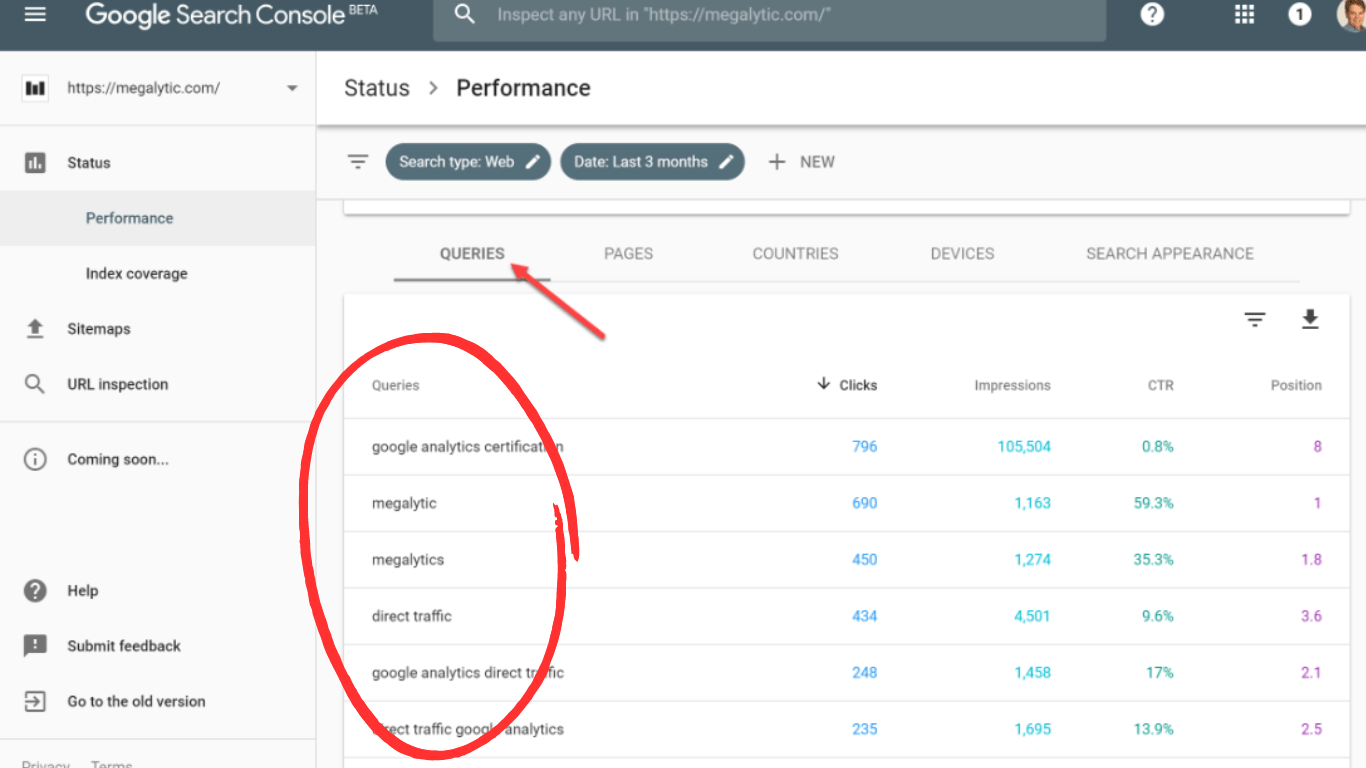Switch to the Countries tab
The width and height of the screenshot is (1366, 768).
(x=796, y=254)
